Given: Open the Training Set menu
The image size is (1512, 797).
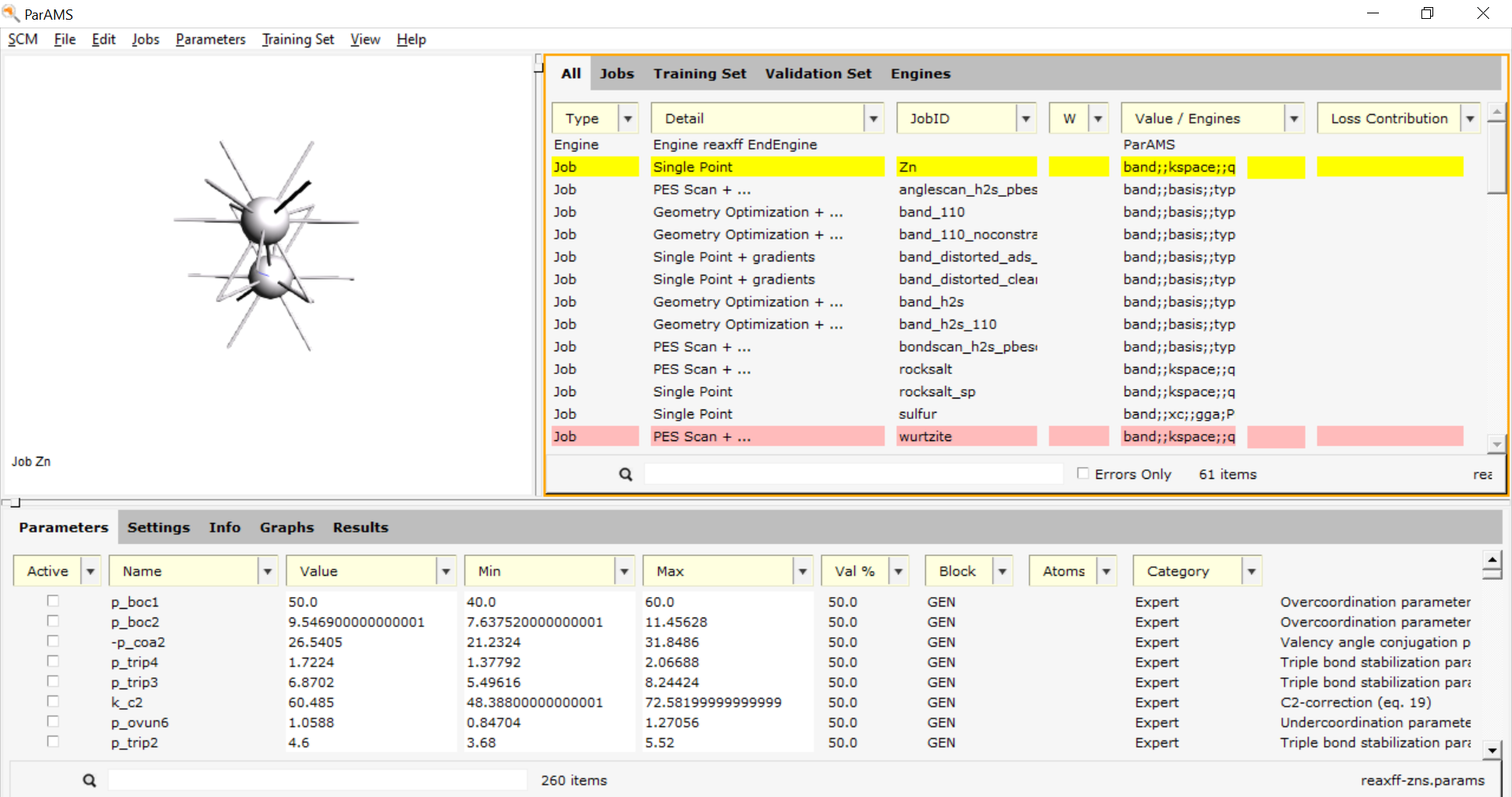Looking at the screenshot, I should coord(298,39).
